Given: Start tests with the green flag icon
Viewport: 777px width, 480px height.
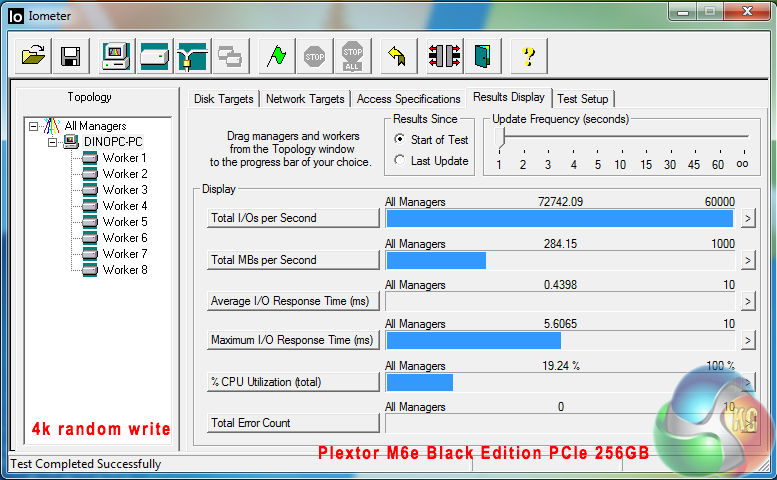Looking at the screenshot, I should (x=277, y=56).
